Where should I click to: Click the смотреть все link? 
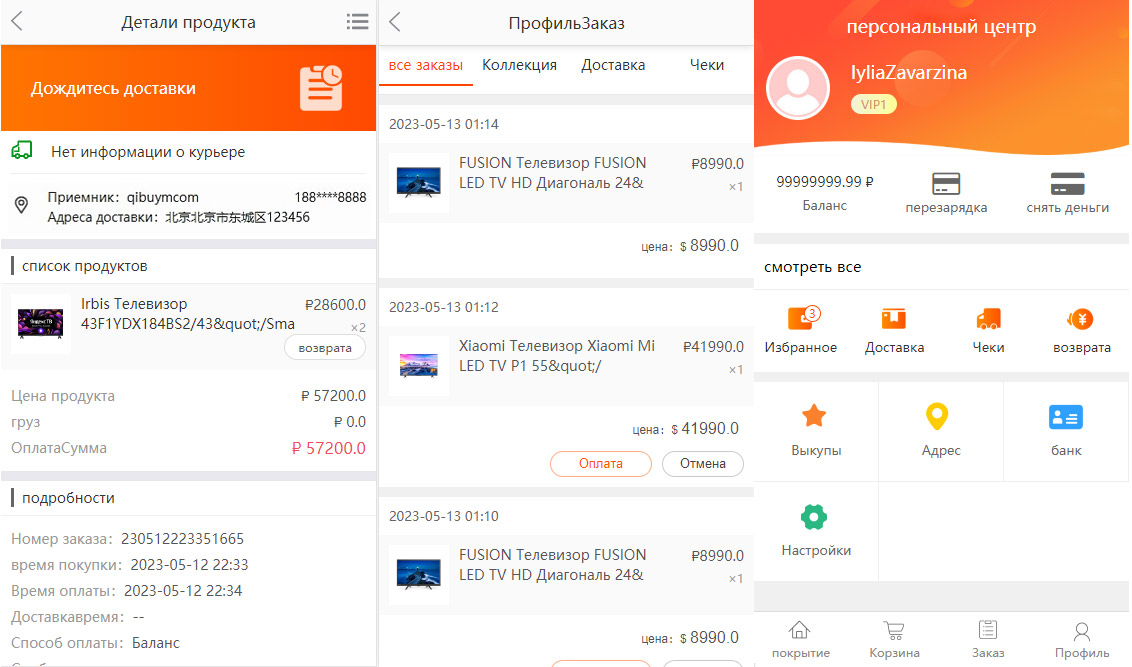click(812, 267)
